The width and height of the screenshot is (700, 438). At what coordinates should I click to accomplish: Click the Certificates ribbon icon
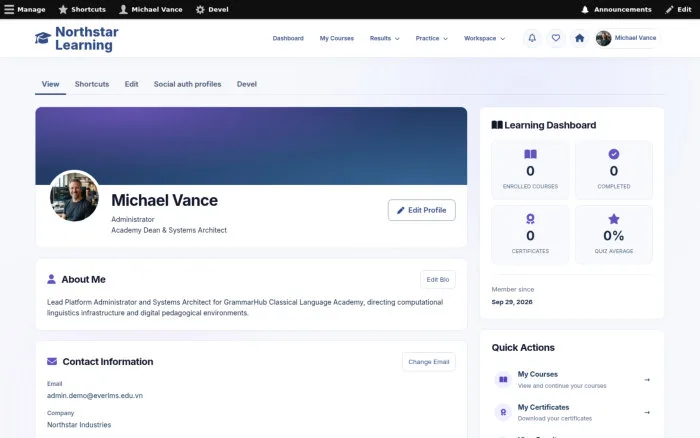tap(530, 219)
